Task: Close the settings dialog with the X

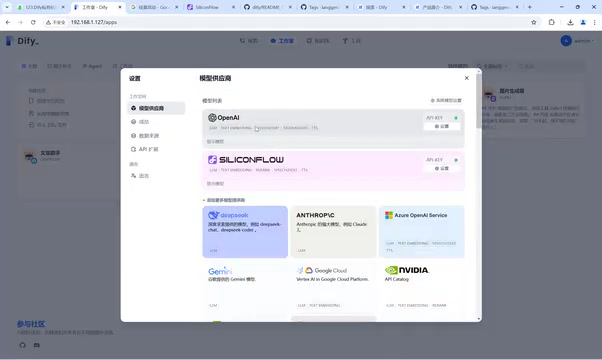Action: point(466,78)
